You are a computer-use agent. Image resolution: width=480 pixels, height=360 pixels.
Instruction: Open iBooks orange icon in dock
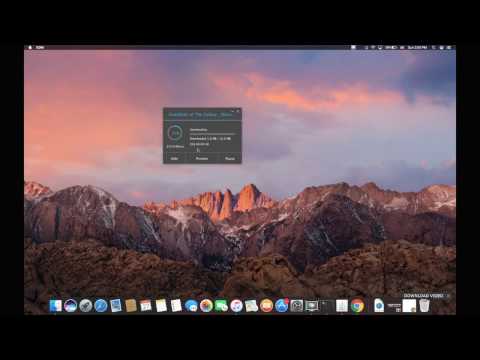(x=266, y=306)
